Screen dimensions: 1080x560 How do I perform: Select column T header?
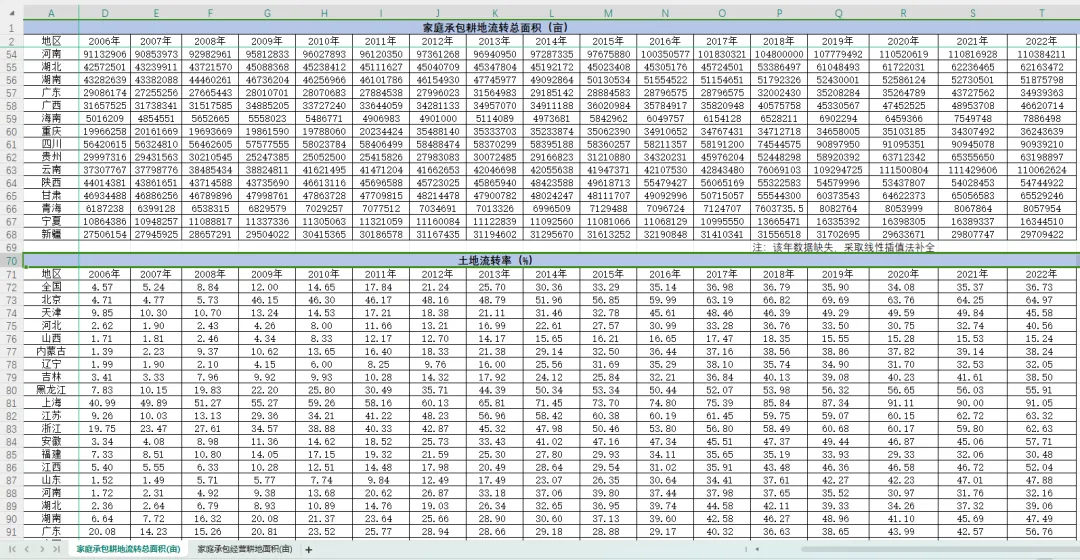tap(1041, 12)
